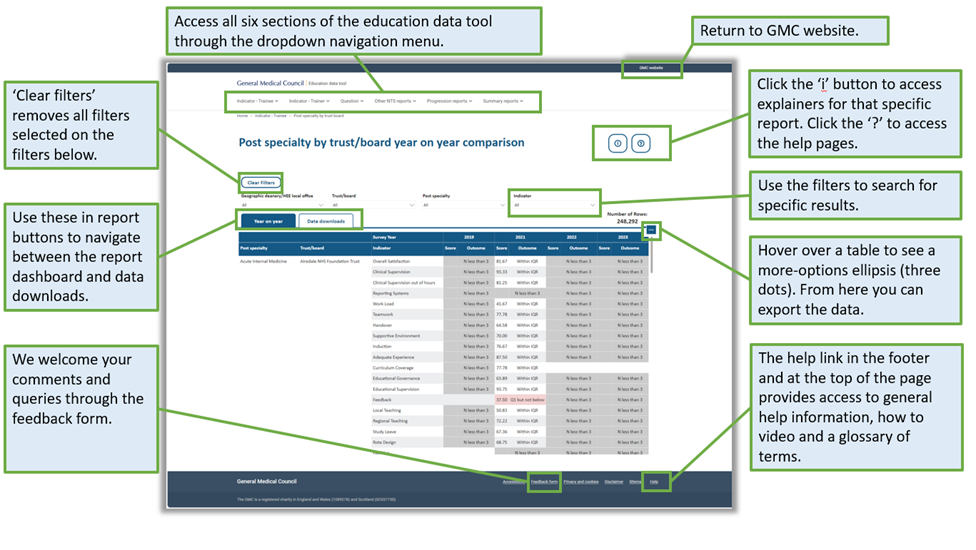Open the Question navigation menu
976x550 pixels.
(352, 101)
